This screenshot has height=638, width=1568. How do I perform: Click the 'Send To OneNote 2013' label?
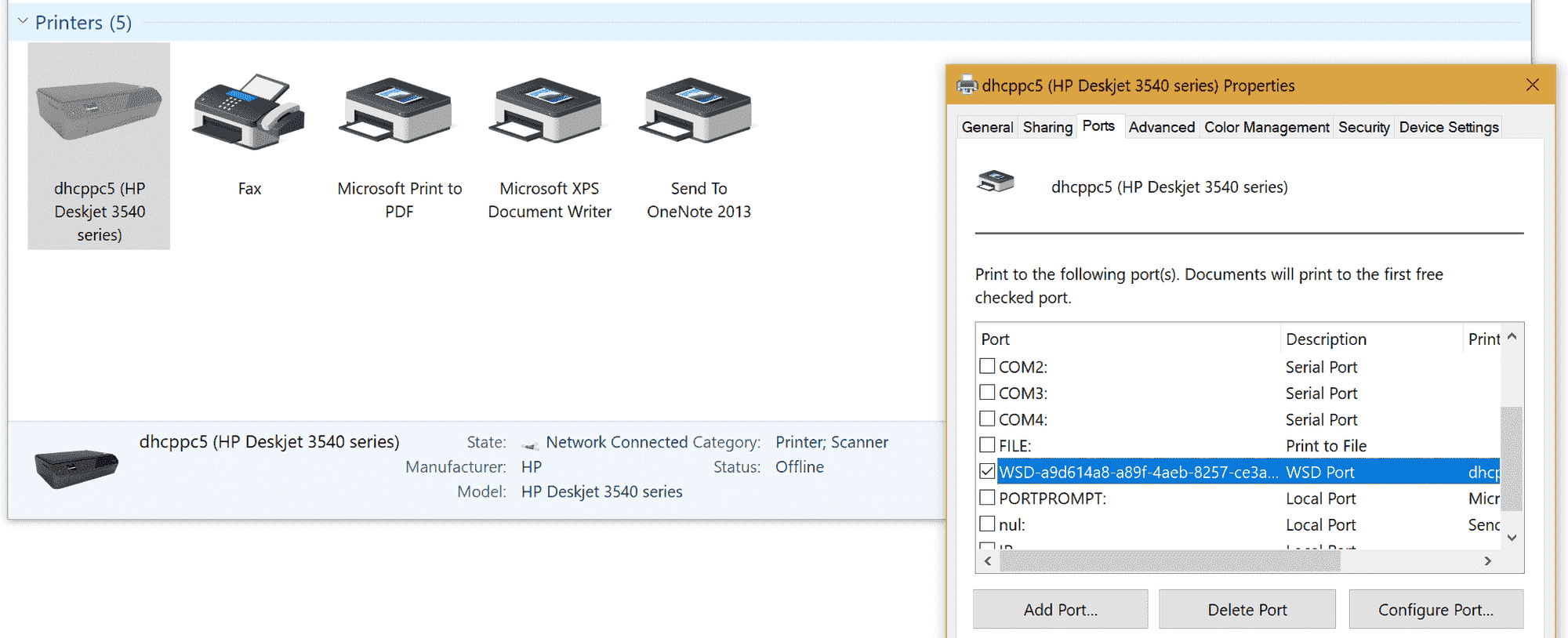(x=699, y=200)
